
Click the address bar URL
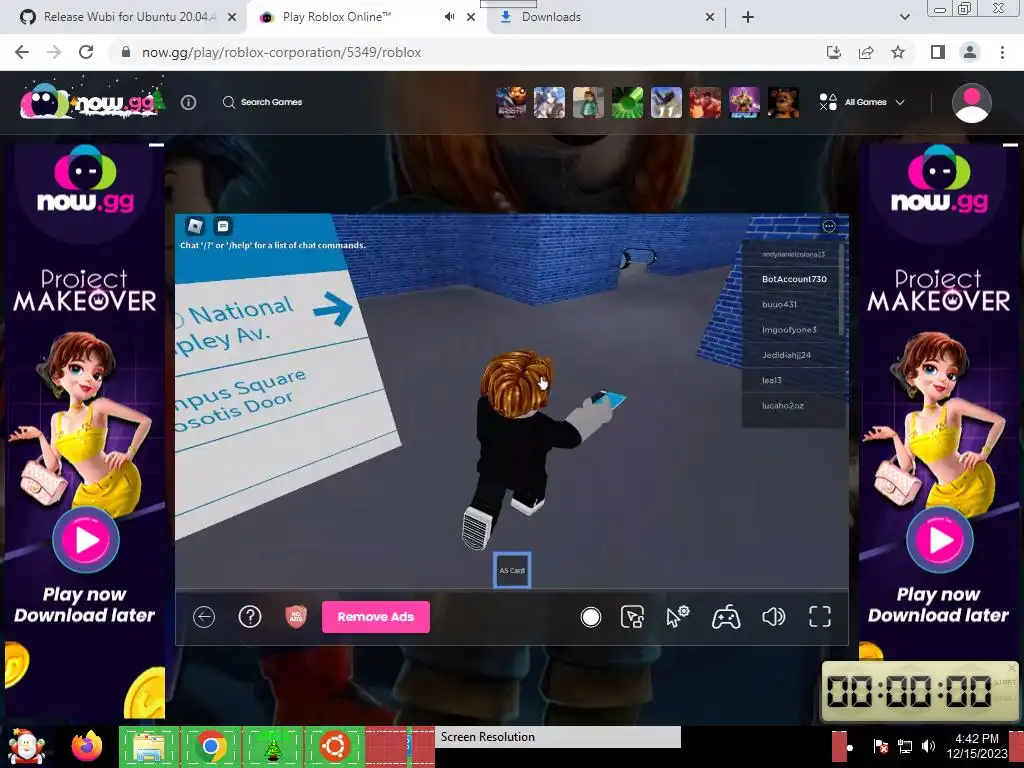[x=281, y=52]
